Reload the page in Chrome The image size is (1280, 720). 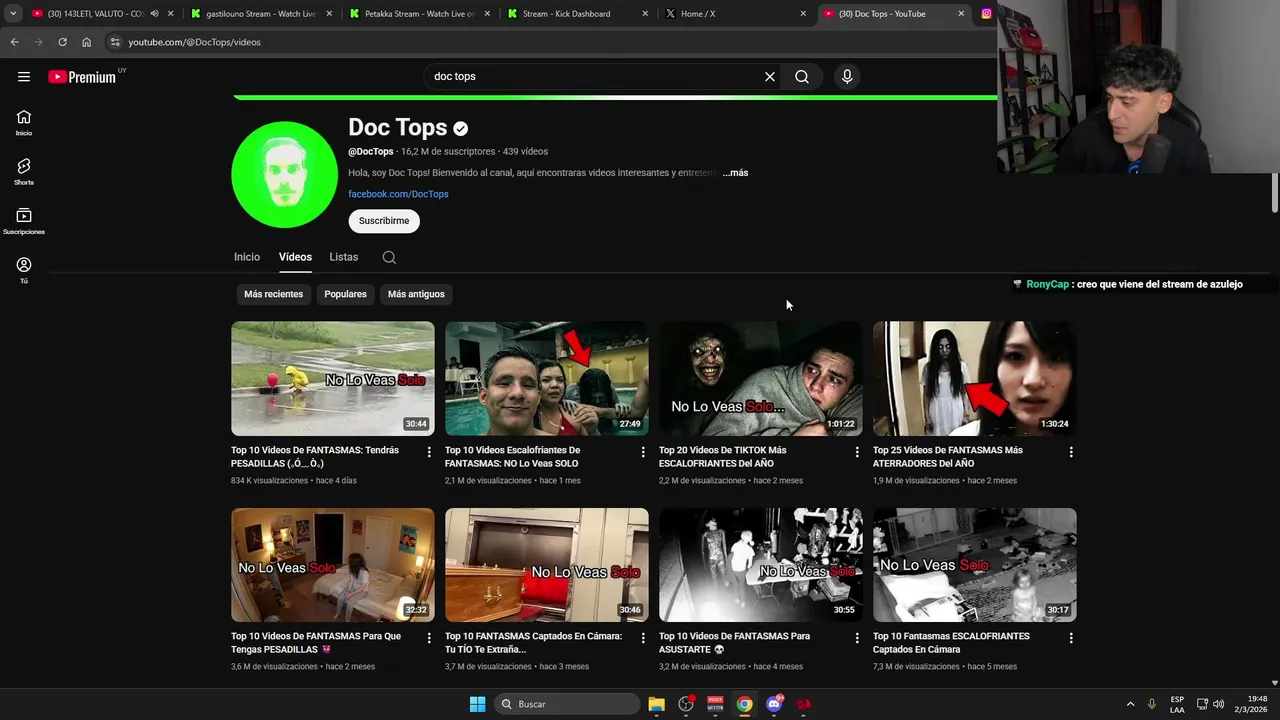(x=62, y=42)
